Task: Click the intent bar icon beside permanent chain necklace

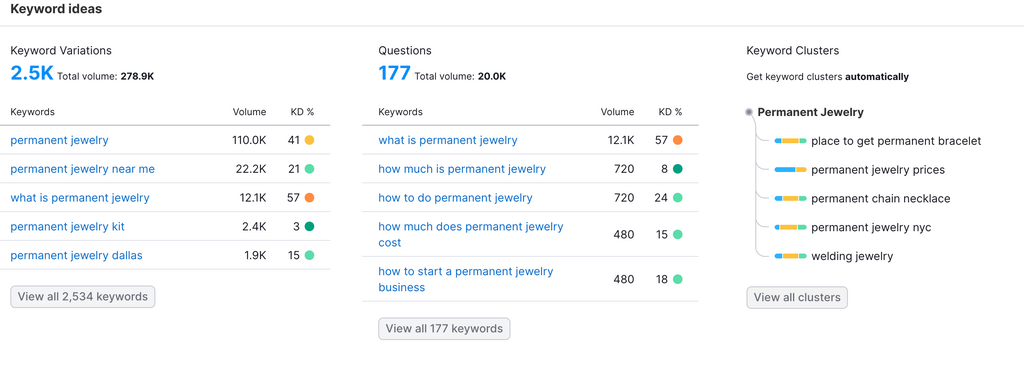Action: [x=790, y=198]
